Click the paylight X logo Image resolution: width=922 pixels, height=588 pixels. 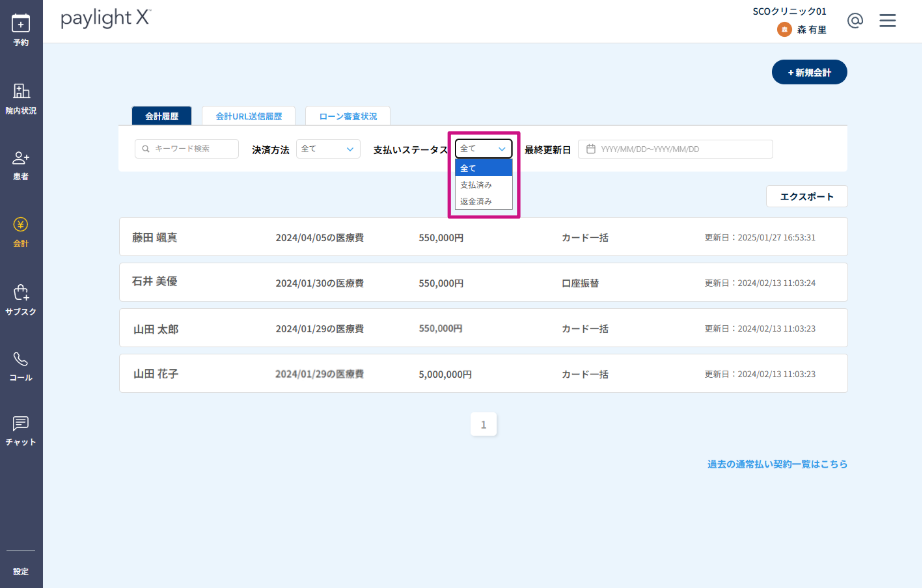coord(106,18)
